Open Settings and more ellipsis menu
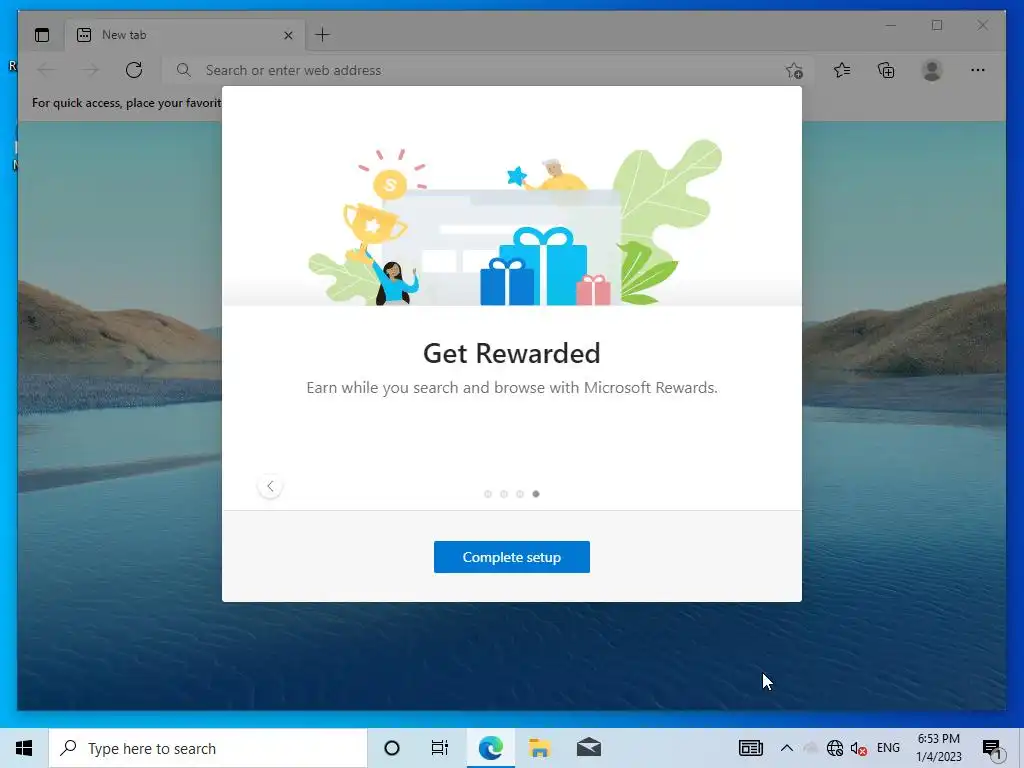The width and height of the screenshot is (1024, 768). tap(978, 70)
